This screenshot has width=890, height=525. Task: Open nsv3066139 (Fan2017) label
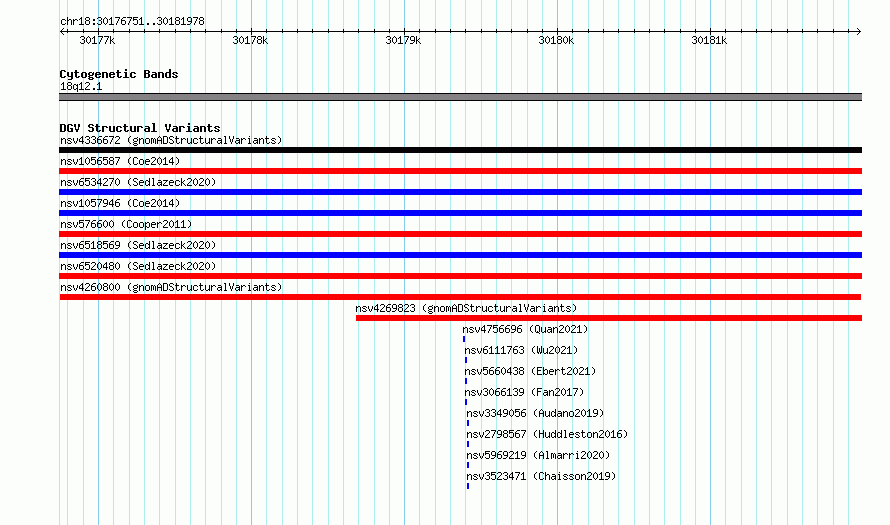524,392
